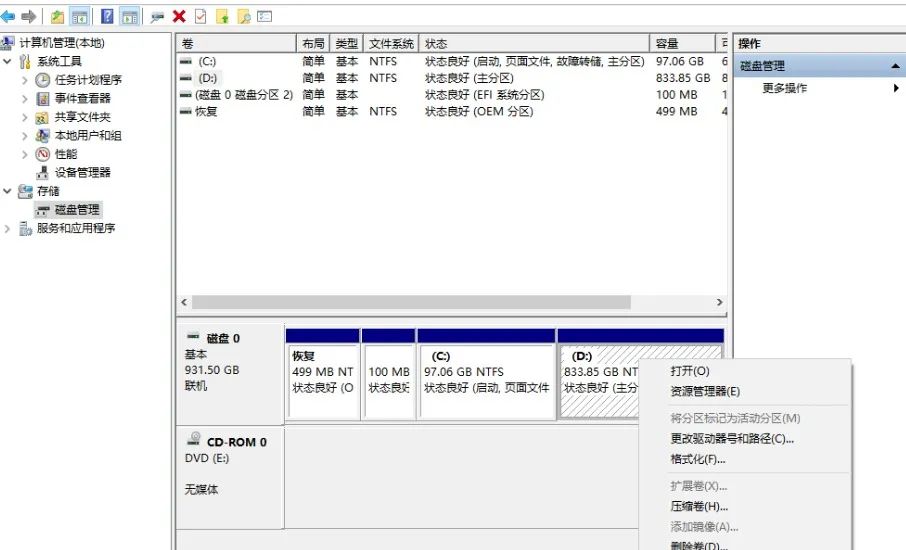Sort by the 状态 column header
Screen dimensions: 906x550
(x=534, y=43)
